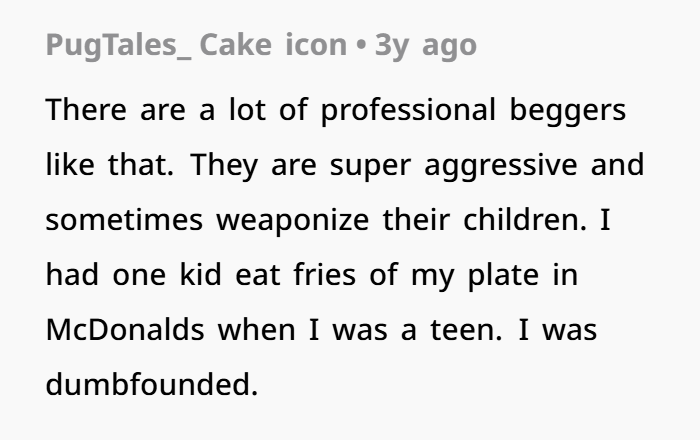The width and height of the screenshot is (700, 440).
Task: Click the word plate in the comment
Action: 503,276
